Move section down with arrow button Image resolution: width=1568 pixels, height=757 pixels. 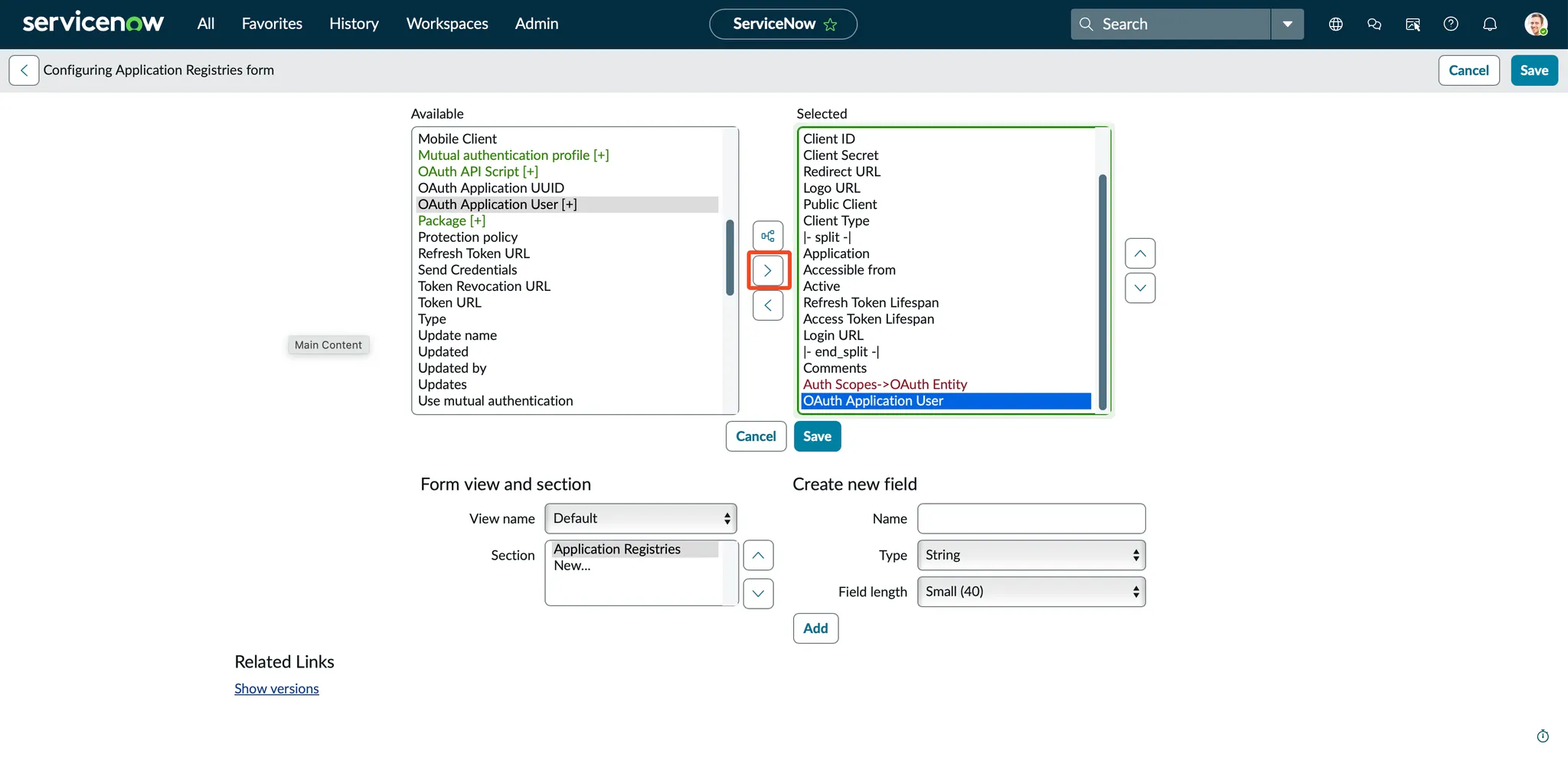(x=758, y=593)
